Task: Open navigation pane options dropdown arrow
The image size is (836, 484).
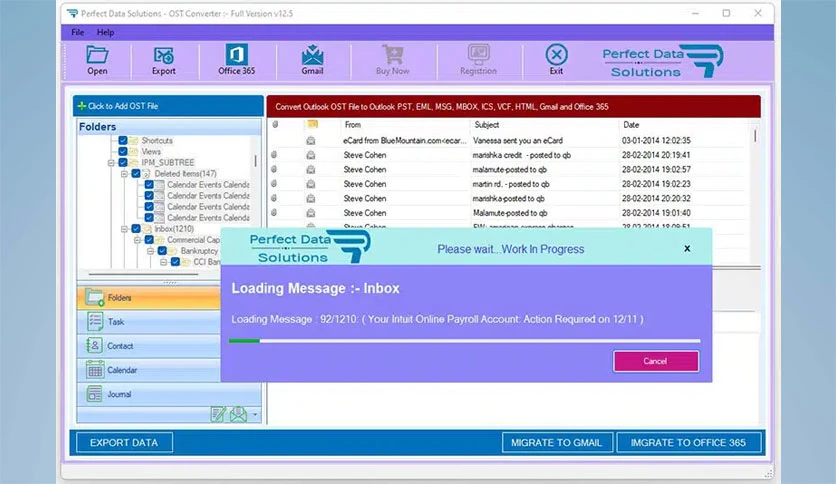Action: (x=255, y=414)
